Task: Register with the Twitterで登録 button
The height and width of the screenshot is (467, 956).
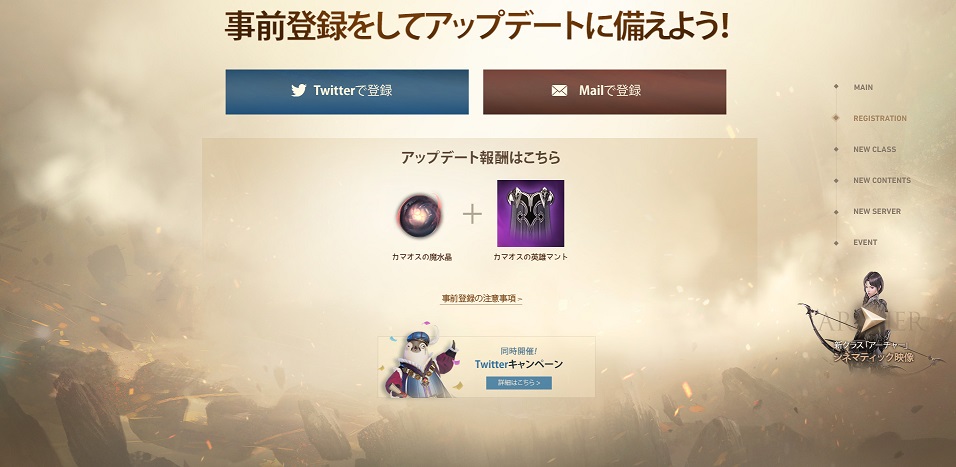Action: (x=347, y=92)
